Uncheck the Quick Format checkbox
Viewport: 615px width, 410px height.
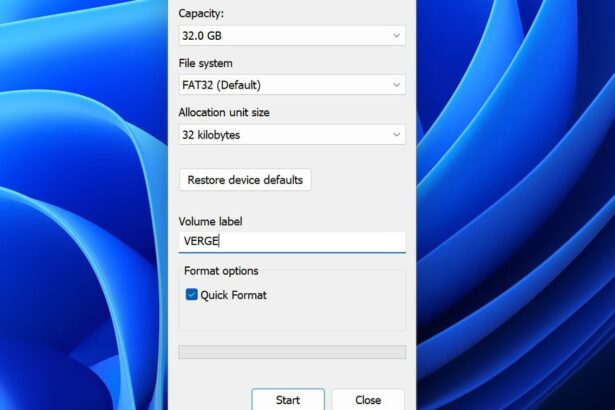[x=192, y=295]
